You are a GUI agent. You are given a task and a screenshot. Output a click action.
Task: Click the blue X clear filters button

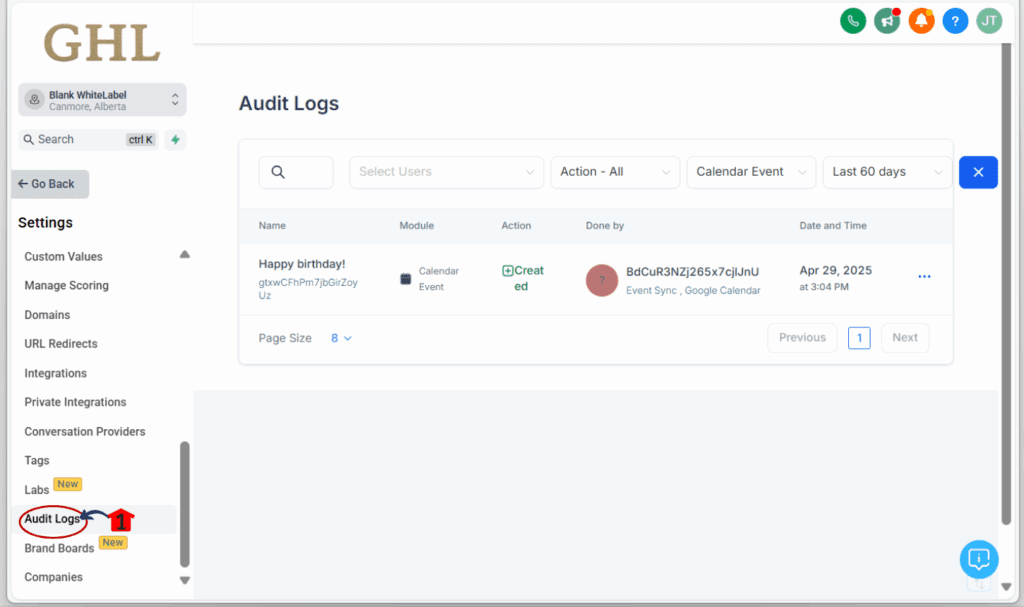pyautogui.click(x=978, y=172)
